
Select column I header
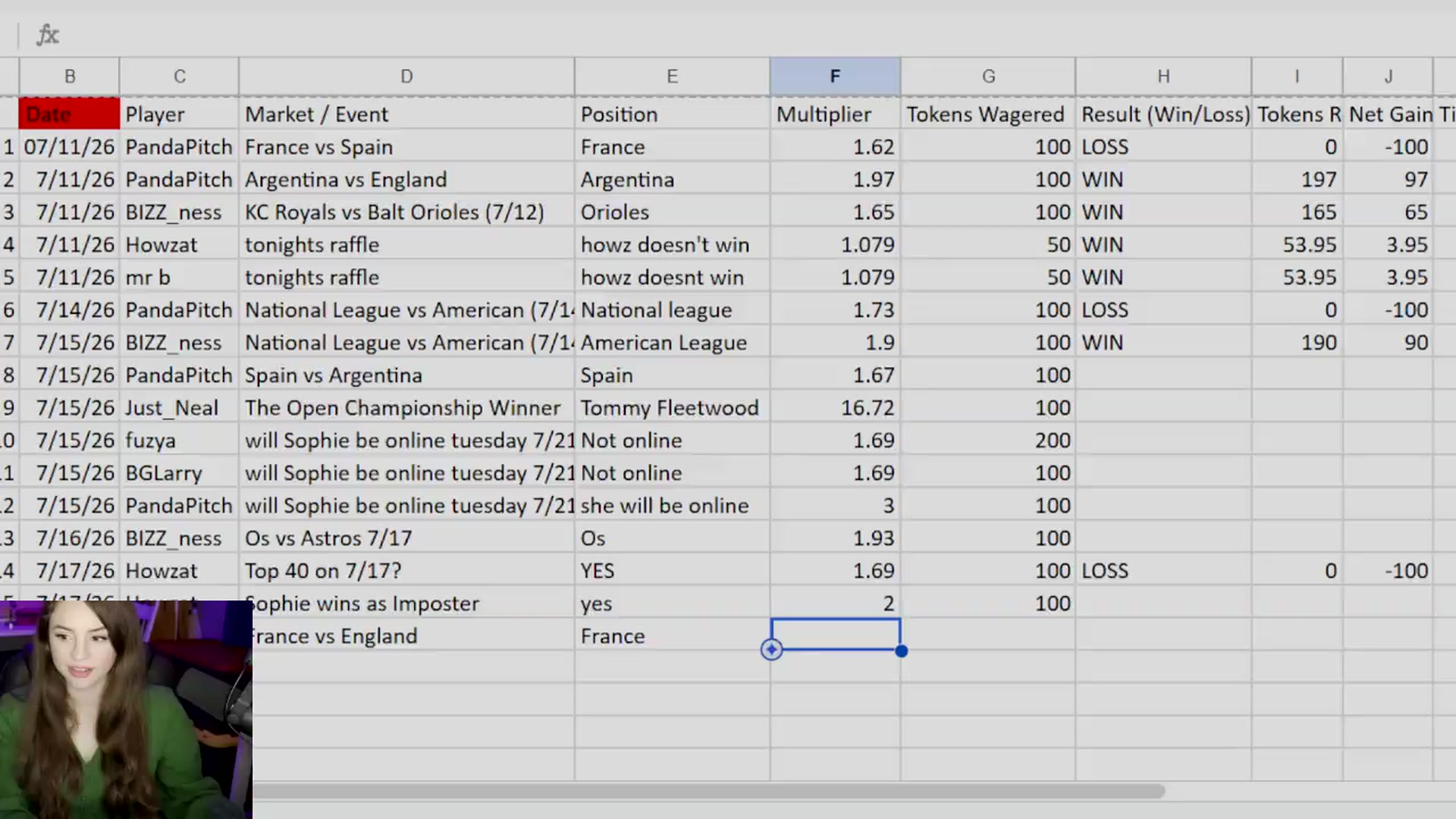pos(1297,77)
